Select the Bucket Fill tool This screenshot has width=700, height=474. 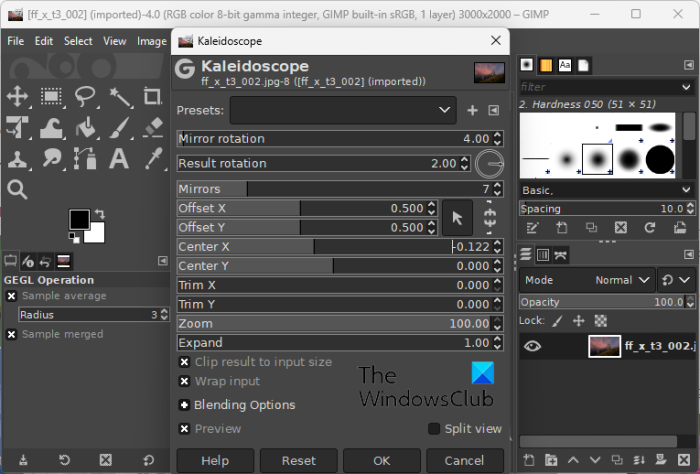[x=85, y=127]
